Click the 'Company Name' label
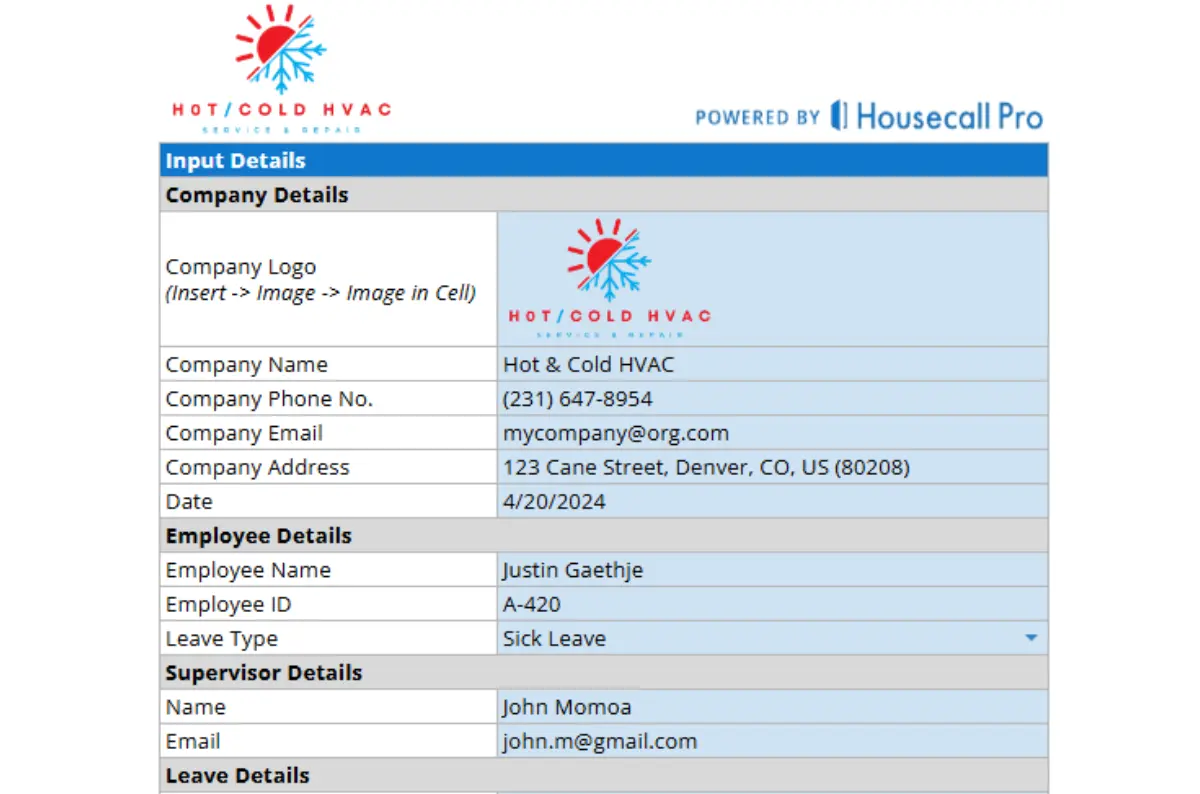Image resolution: width=1200 pixels, height=794 pixels. click(x=246, y=364)
